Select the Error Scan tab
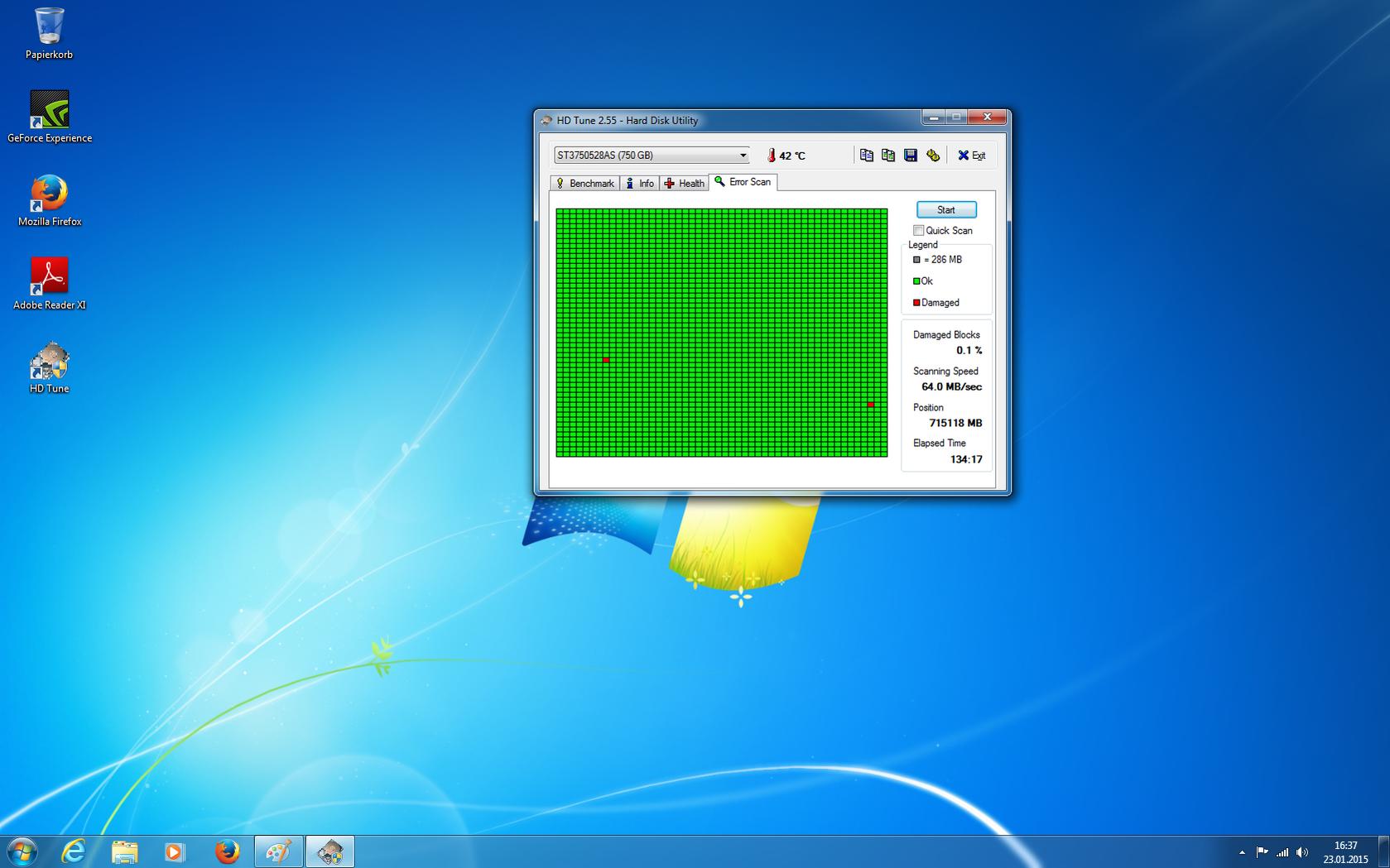 click(743, 182)
